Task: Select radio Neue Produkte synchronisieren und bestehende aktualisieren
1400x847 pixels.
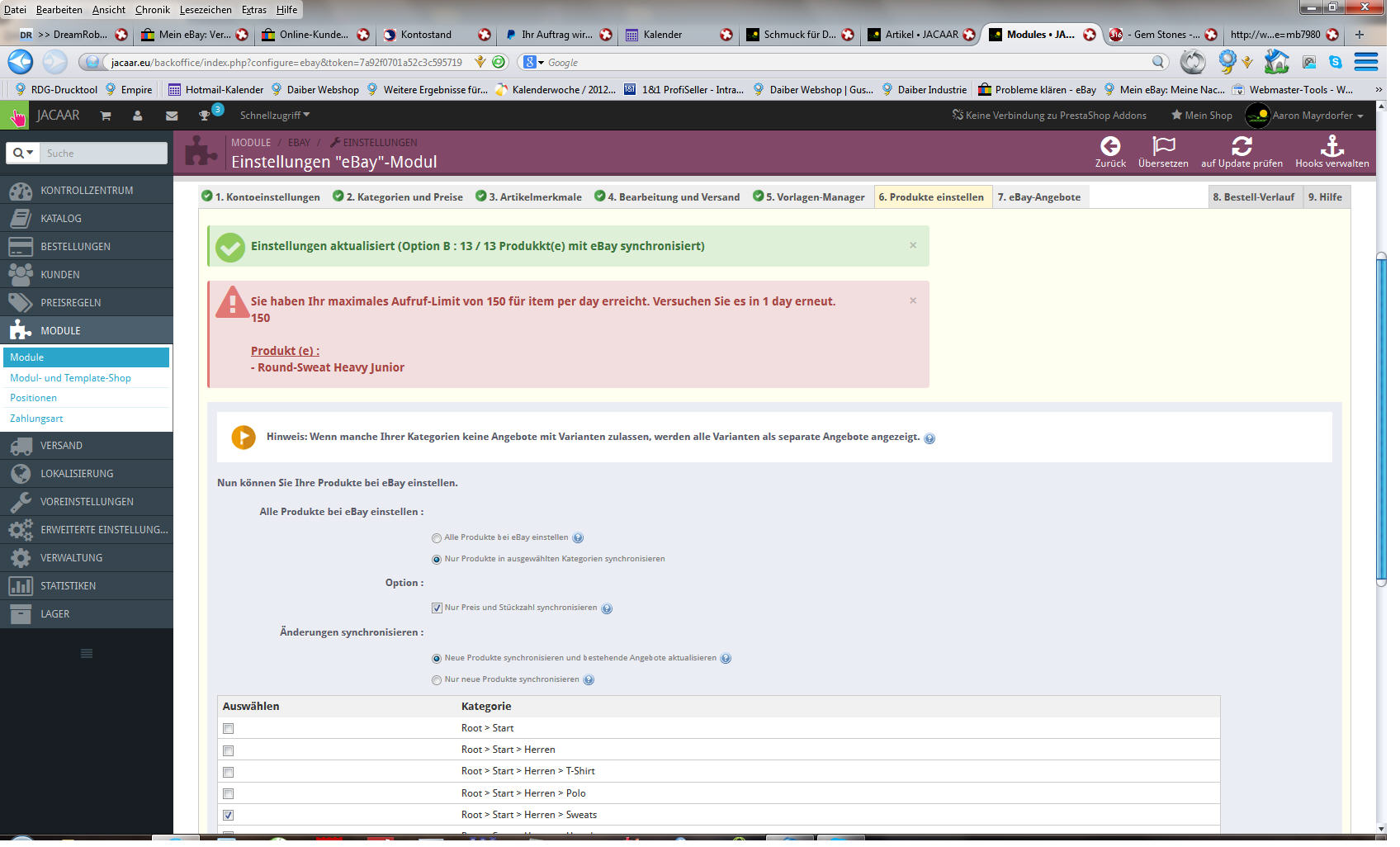Action: [x=437, y=659]
